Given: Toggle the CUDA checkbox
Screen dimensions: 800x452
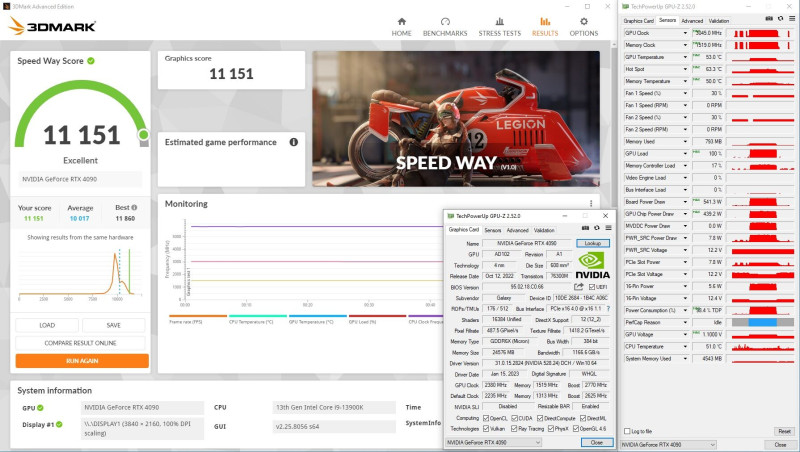Looking at the screenshot, I should [514, 418].
